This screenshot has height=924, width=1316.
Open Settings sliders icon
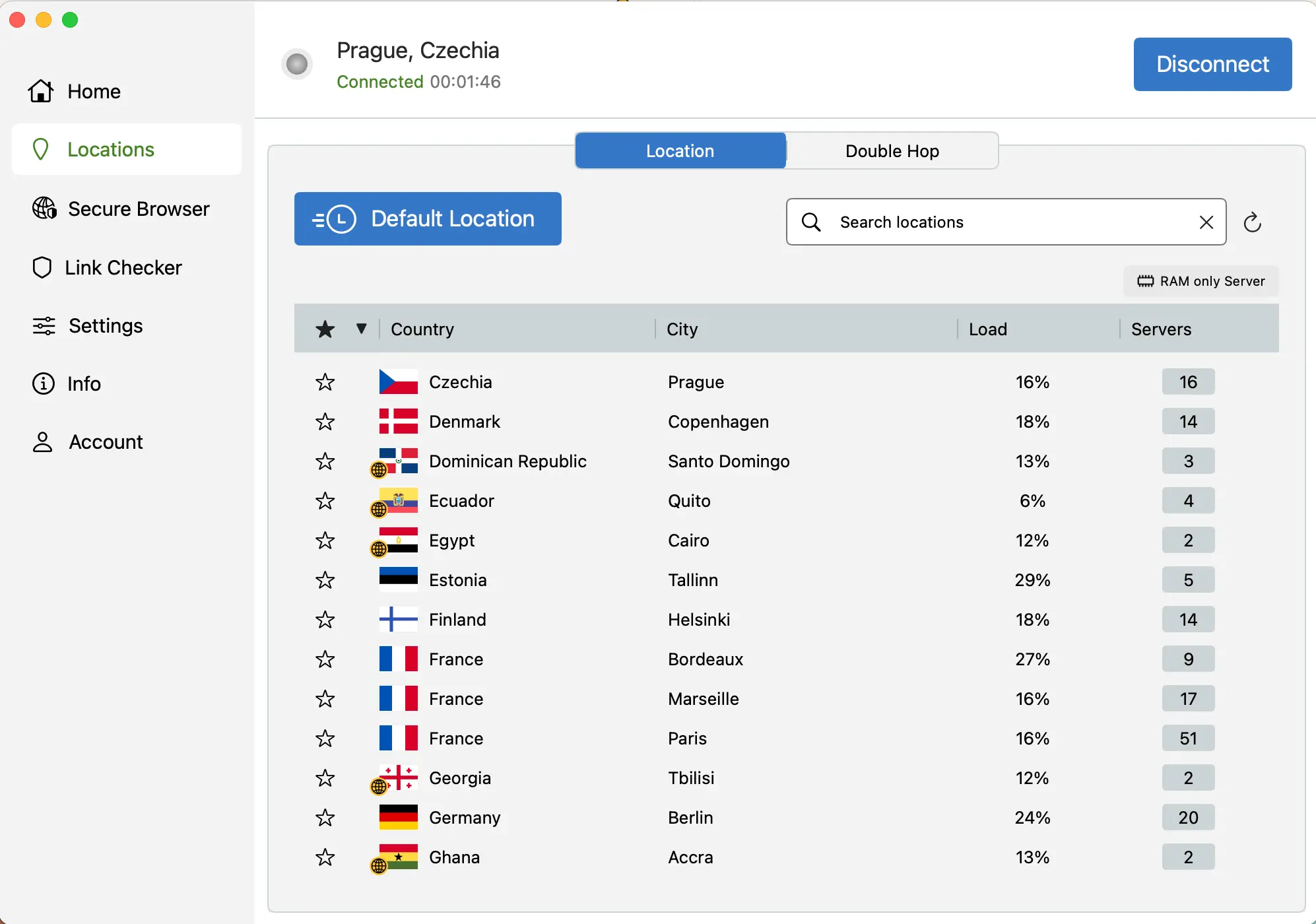coord(44,326)
